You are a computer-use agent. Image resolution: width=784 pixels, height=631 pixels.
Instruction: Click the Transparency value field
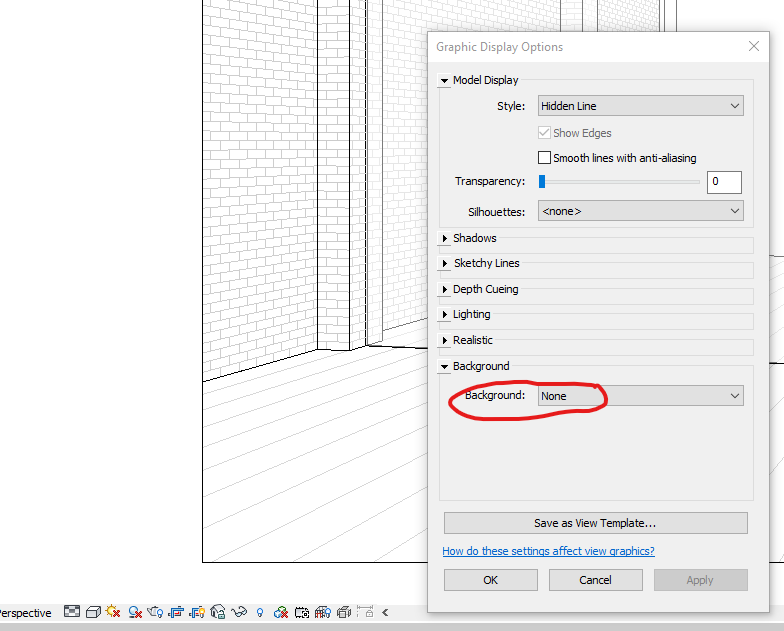724,182
